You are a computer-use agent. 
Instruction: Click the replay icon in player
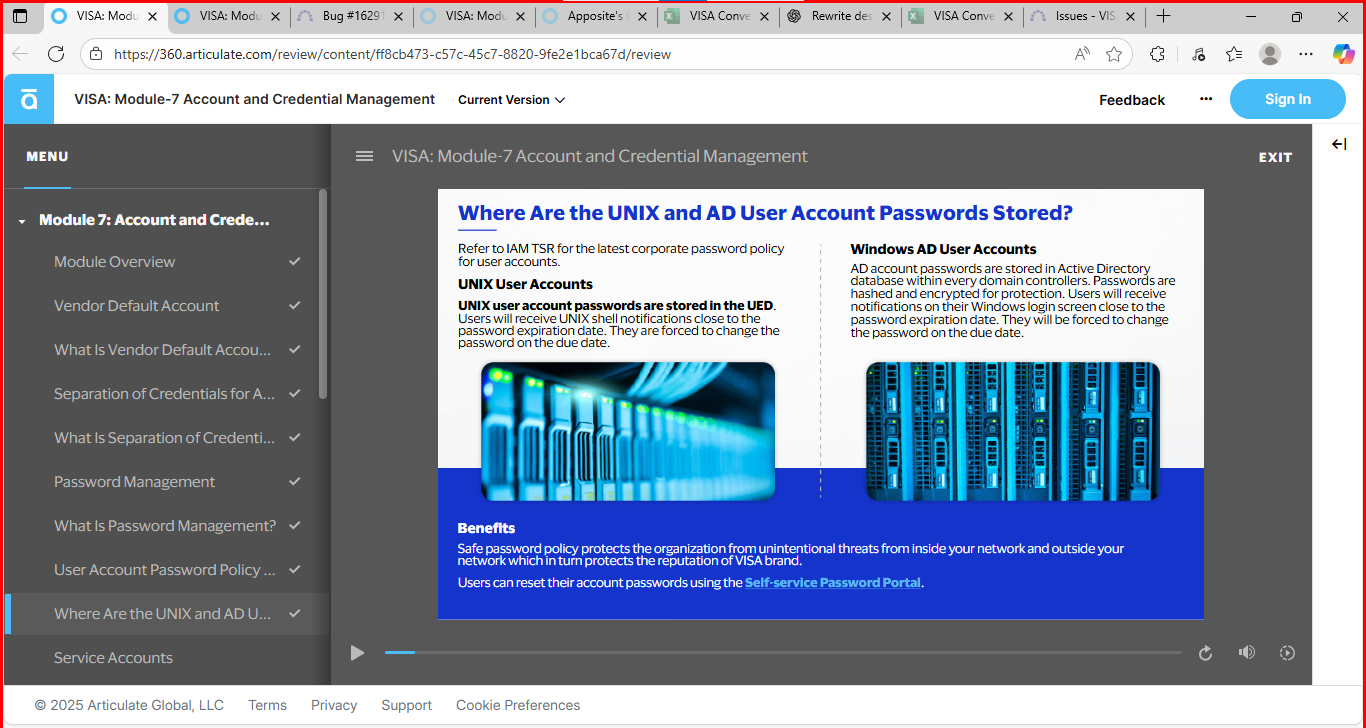point(1205,653)
